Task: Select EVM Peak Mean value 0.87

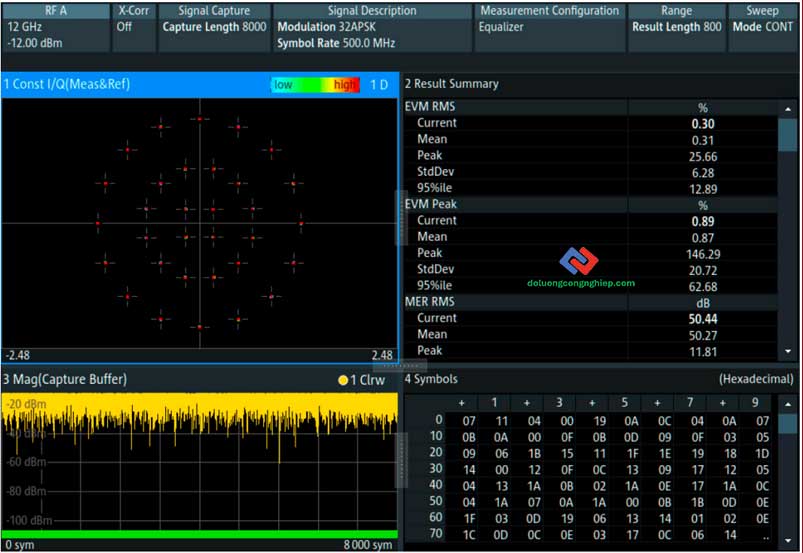Action: (x=703, y=238)
